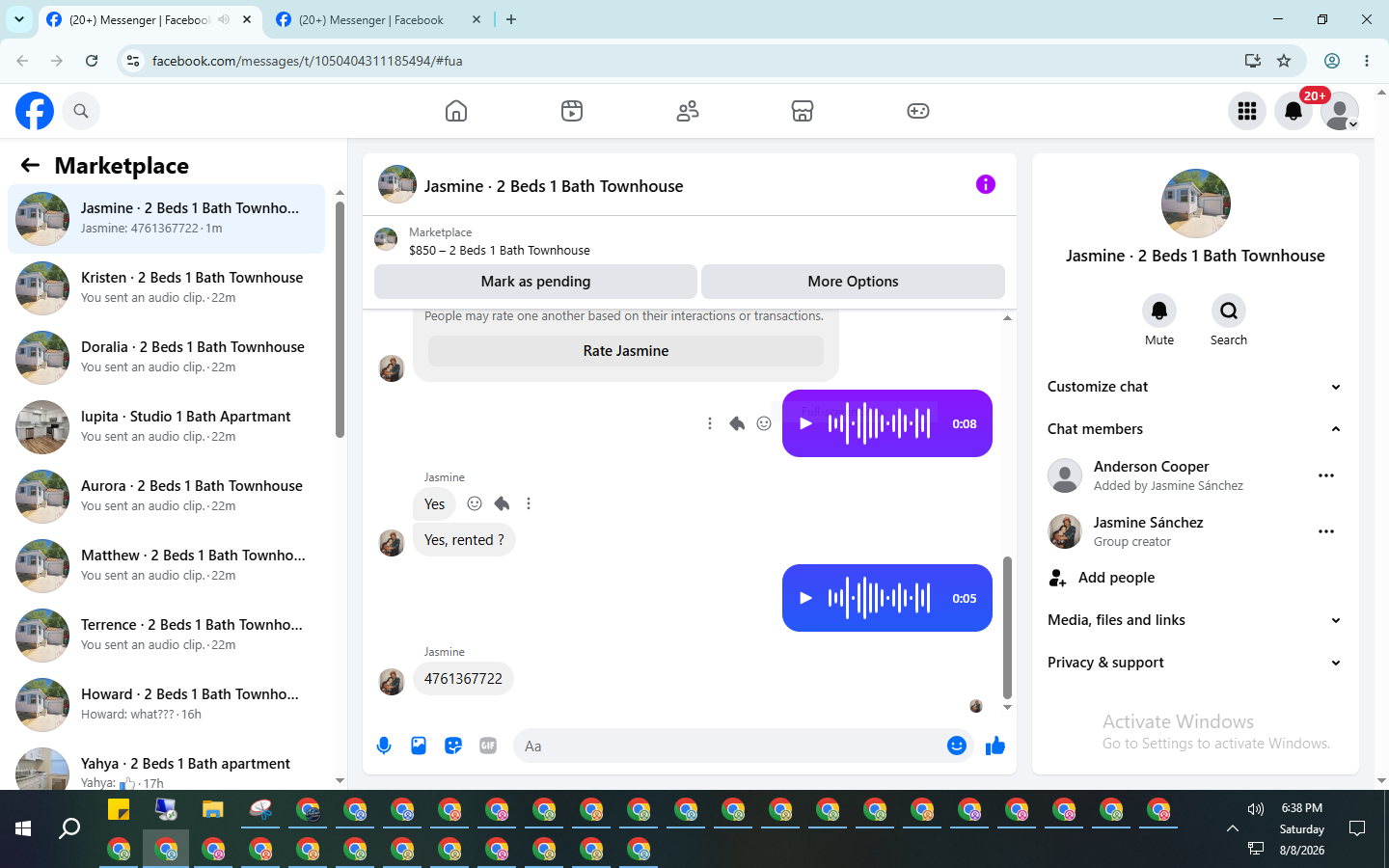Open the account profile avatar menu
This screenshot has height=868, width=1389.
tap(1340, 111)
